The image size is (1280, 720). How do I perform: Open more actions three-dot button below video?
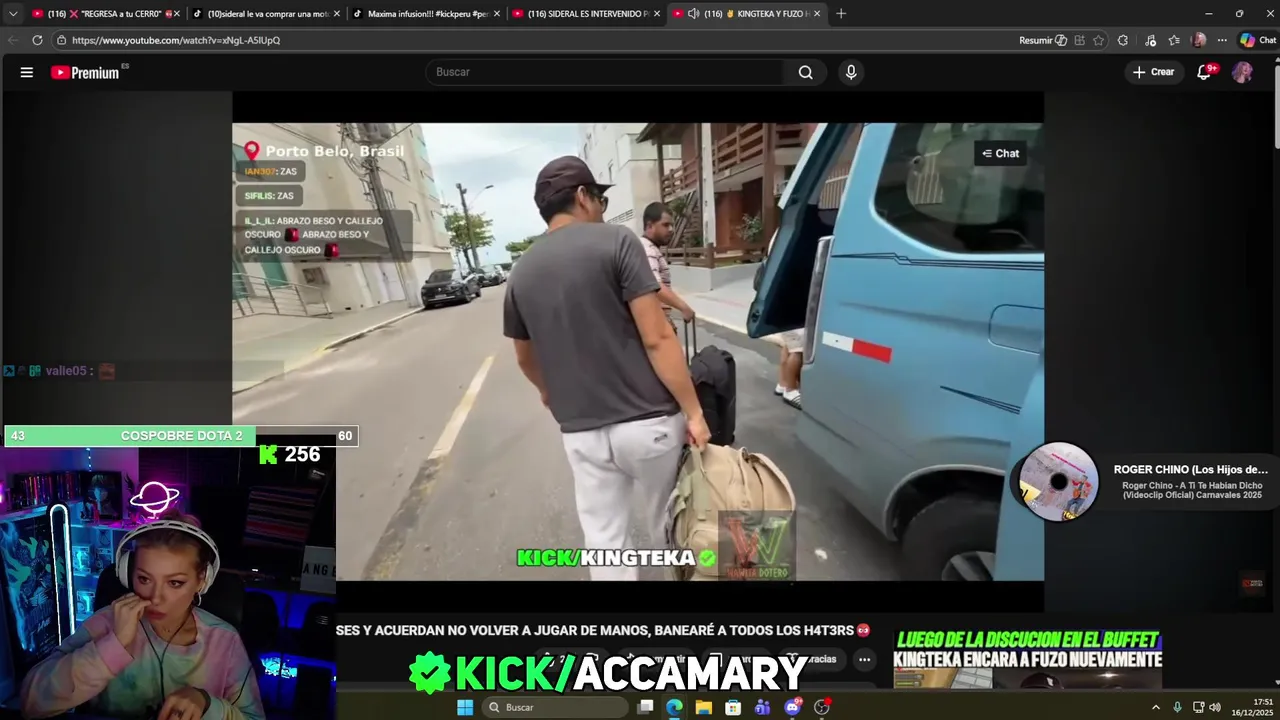tap(864, 659)
